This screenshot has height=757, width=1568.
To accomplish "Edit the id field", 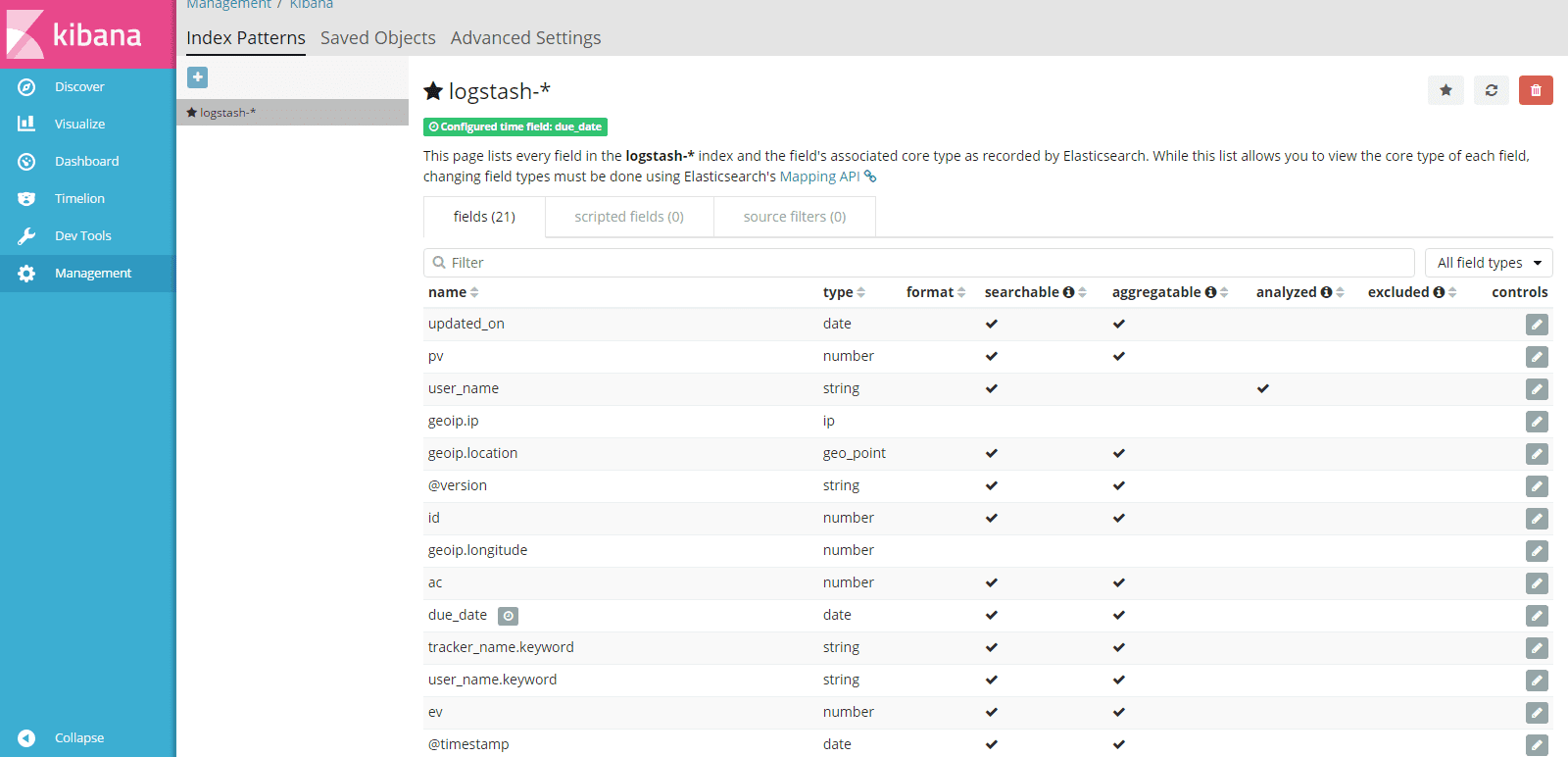I will click(1537, 519).
